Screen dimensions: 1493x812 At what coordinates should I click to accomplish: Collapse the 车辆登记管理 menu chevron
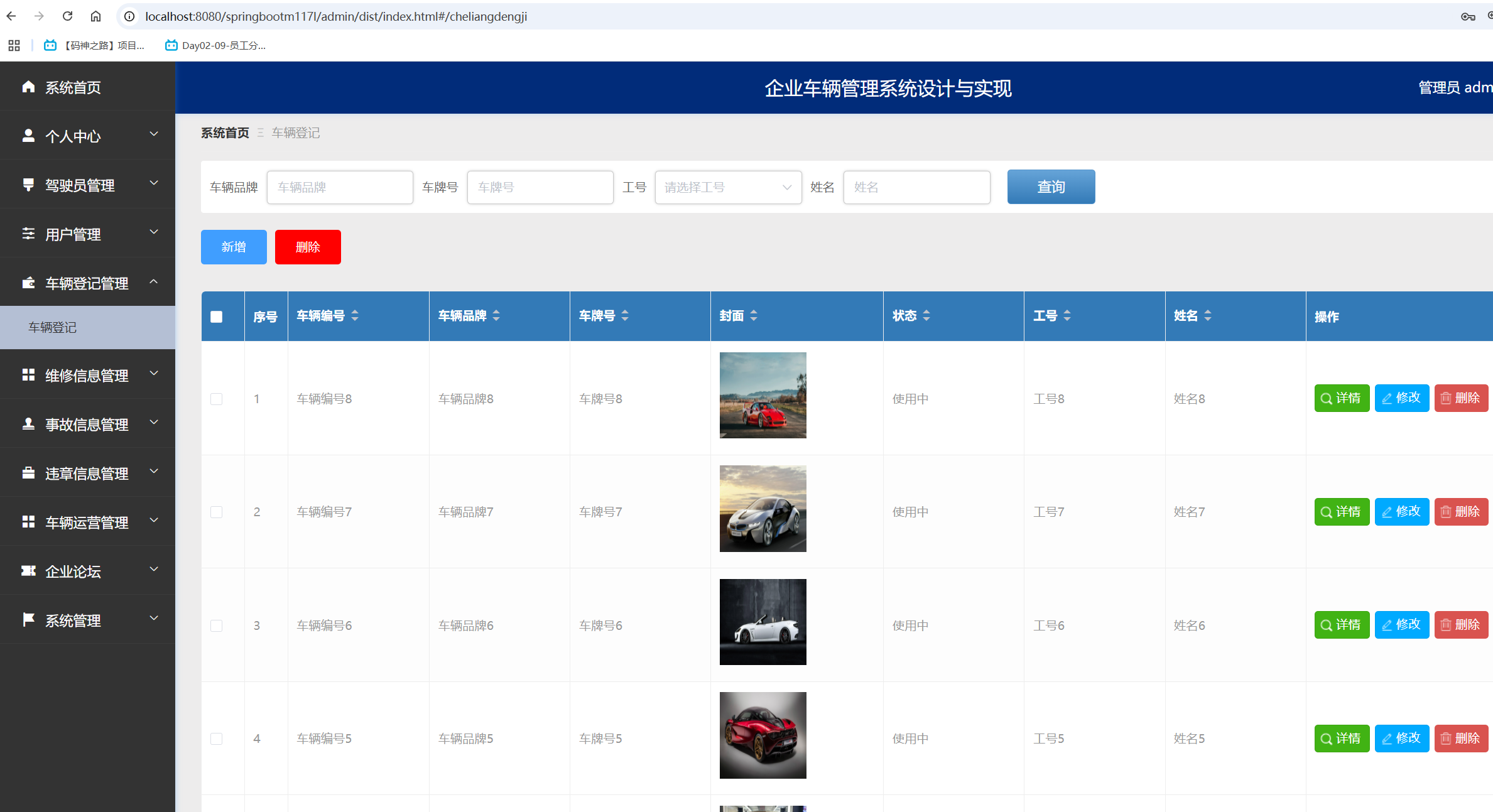[x=154, y=281]
